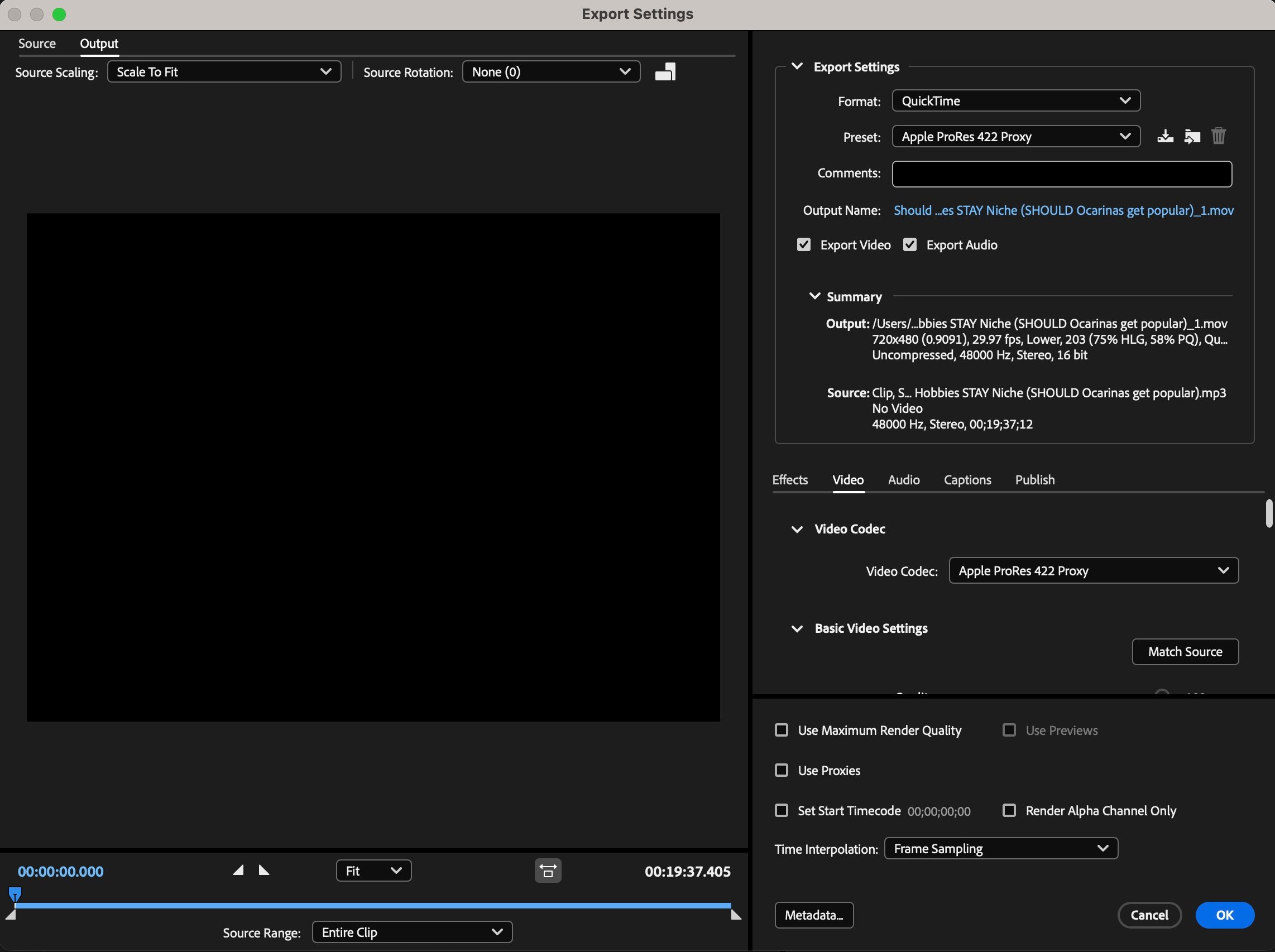Set an In point at the playhead
1275x952 pixels.
tap(237, 871)
